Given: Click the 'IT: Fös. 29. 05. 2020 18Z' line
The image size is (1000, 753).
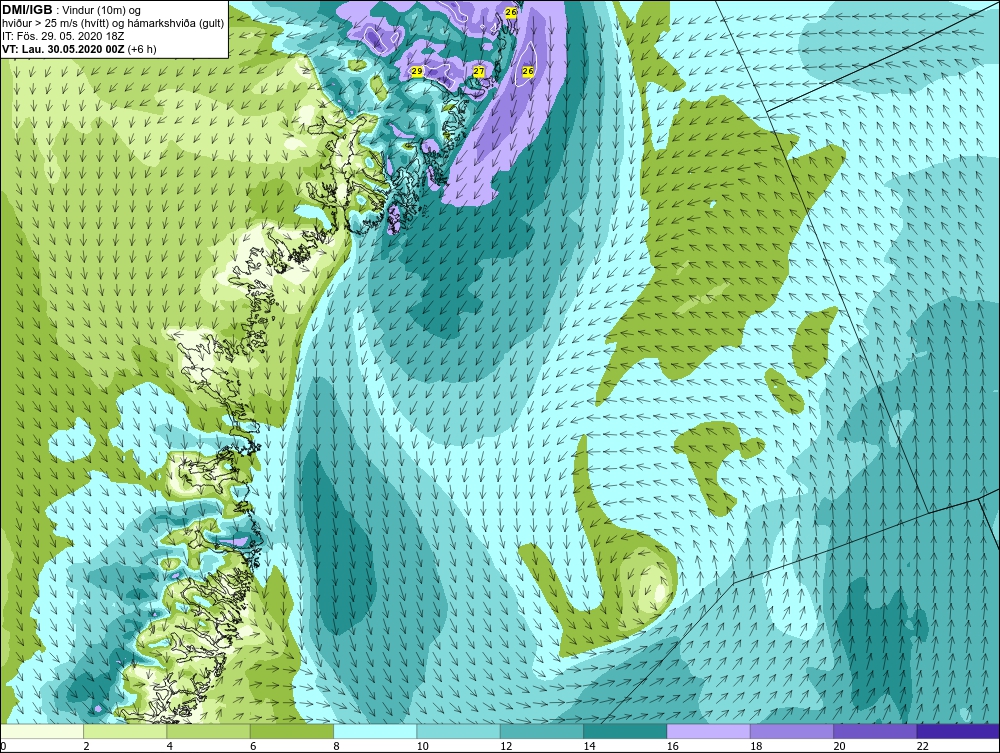Looking at the screenshot, I should click(x=61, y=36).
